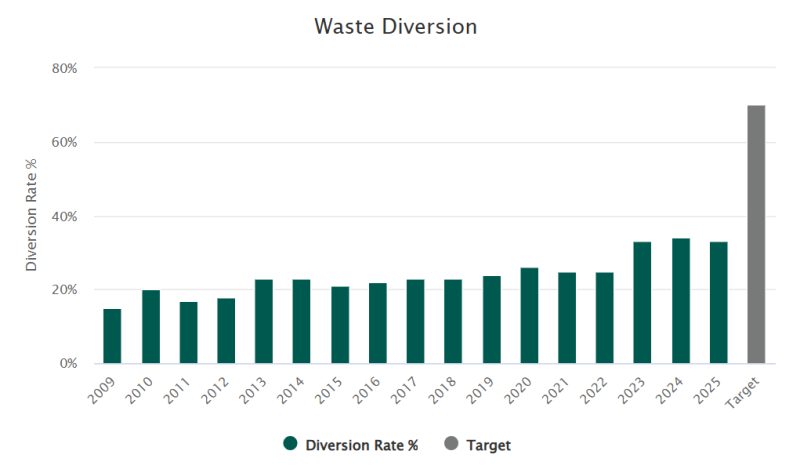Click the 40% y-axis label
Screen dimensions: 800x469
[64, 217]
